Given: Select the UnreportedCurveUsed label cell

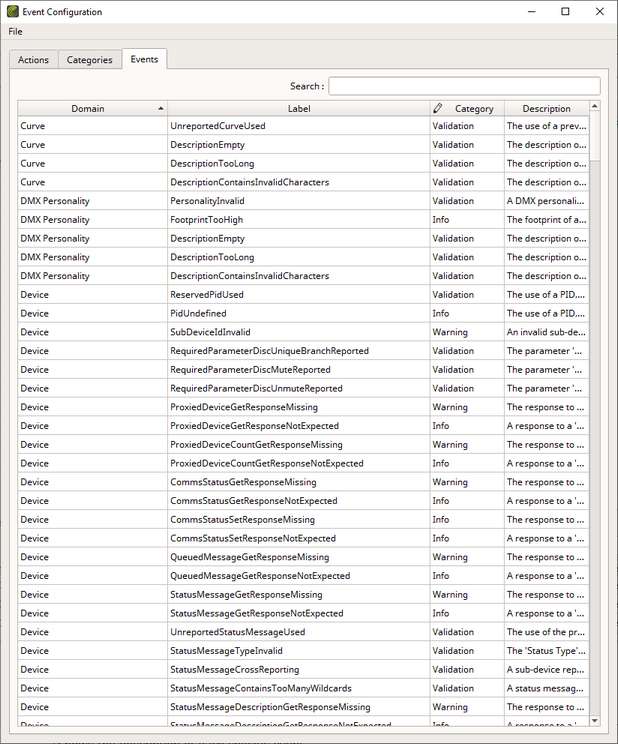Looking at the screenshot, I should tap(299, 126).
